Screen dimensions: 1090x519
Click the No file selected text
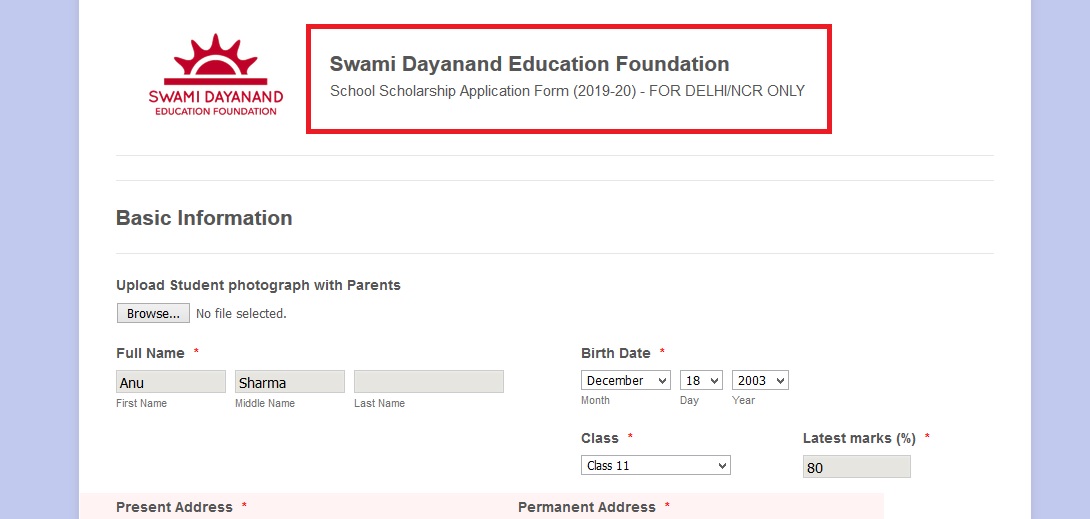point(241,314)
